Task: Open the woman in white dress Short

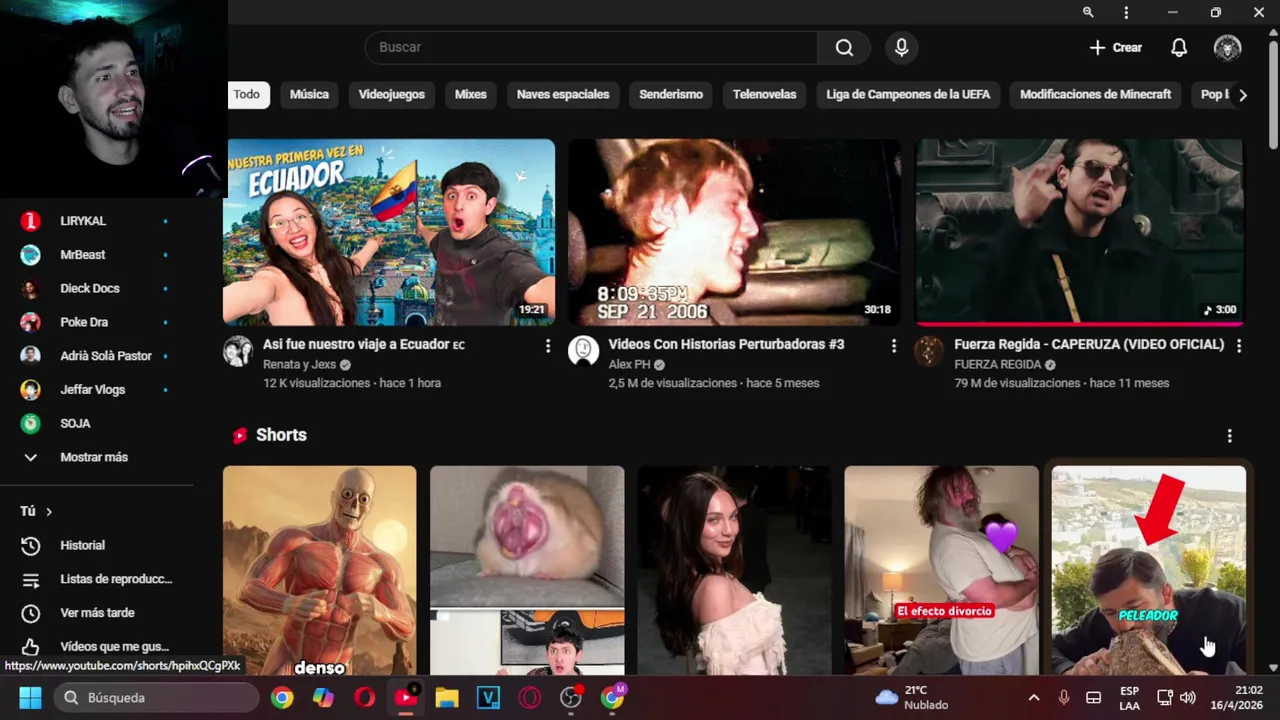Action: pyautogui.click(x=734, y=570)
